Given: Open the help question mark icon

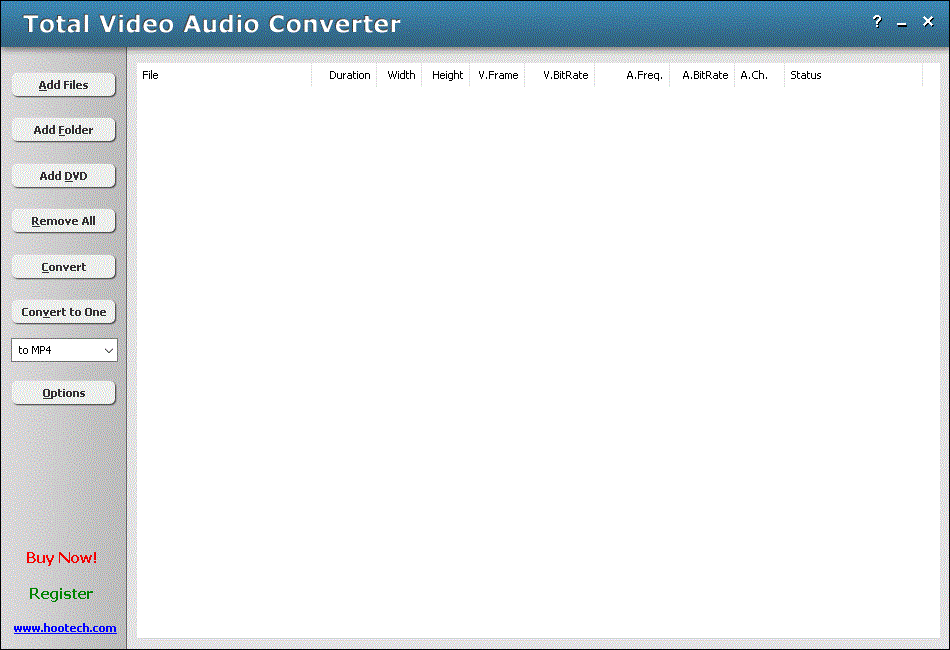Looking at the screenshot, I should coord(877,22).
